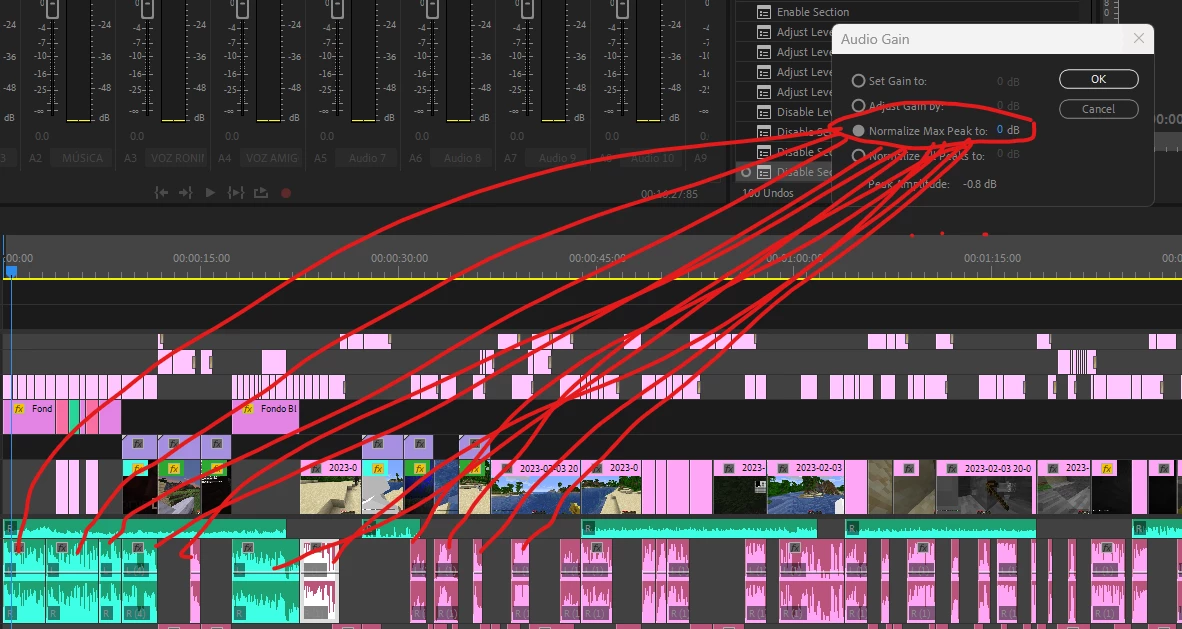Choose Normalize All Peaks to radio option

(858, 155)
